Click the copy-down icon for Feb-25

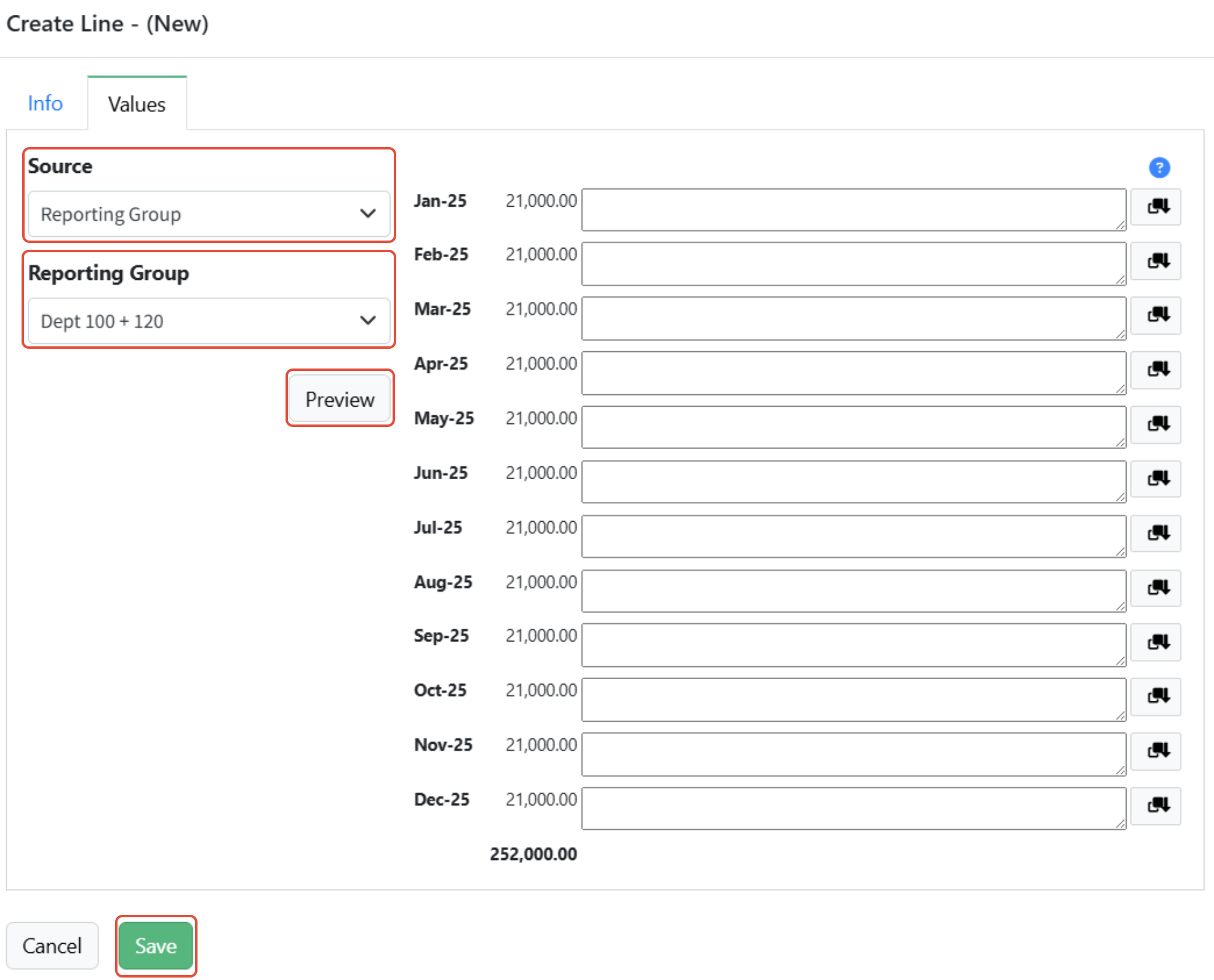pos(1157,261)
